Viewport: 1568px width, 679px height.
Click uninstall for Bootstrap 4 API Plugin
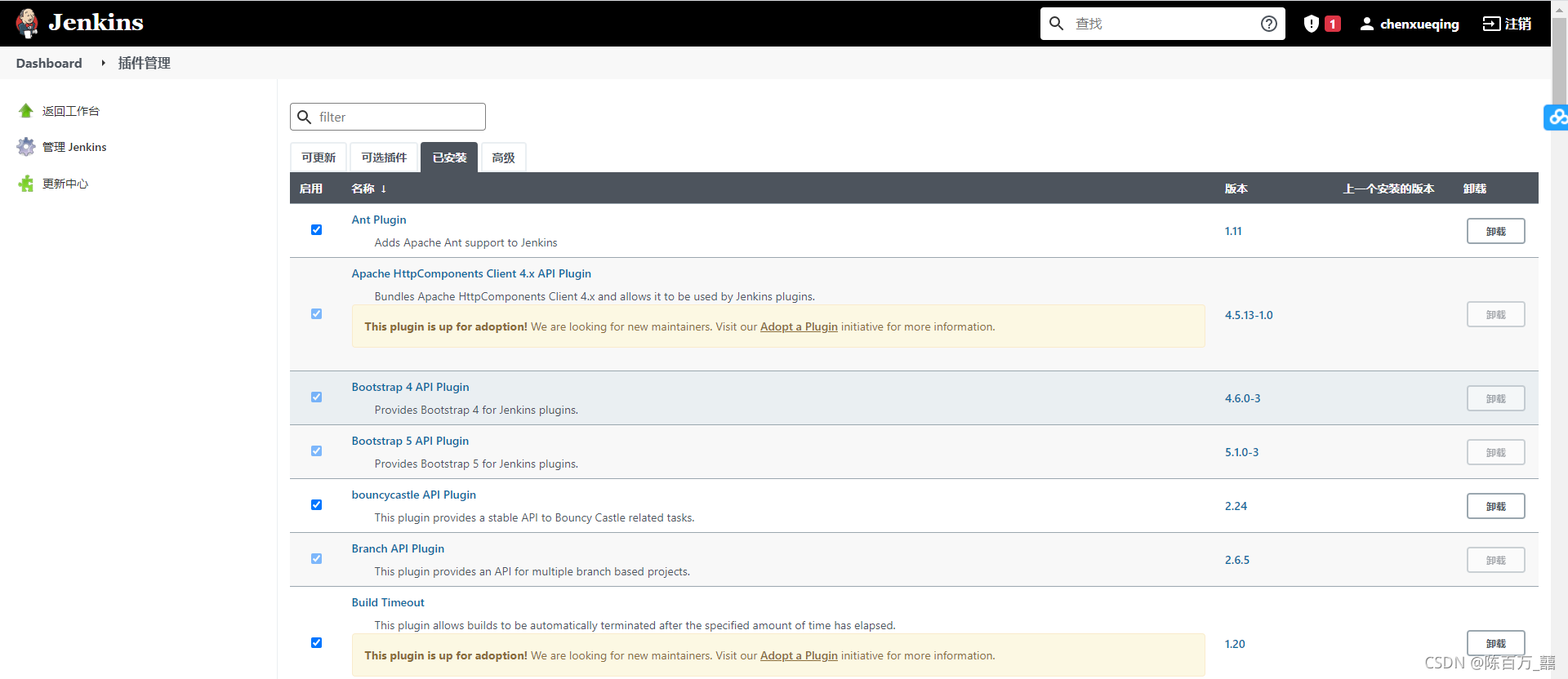tap(1495, 398)
